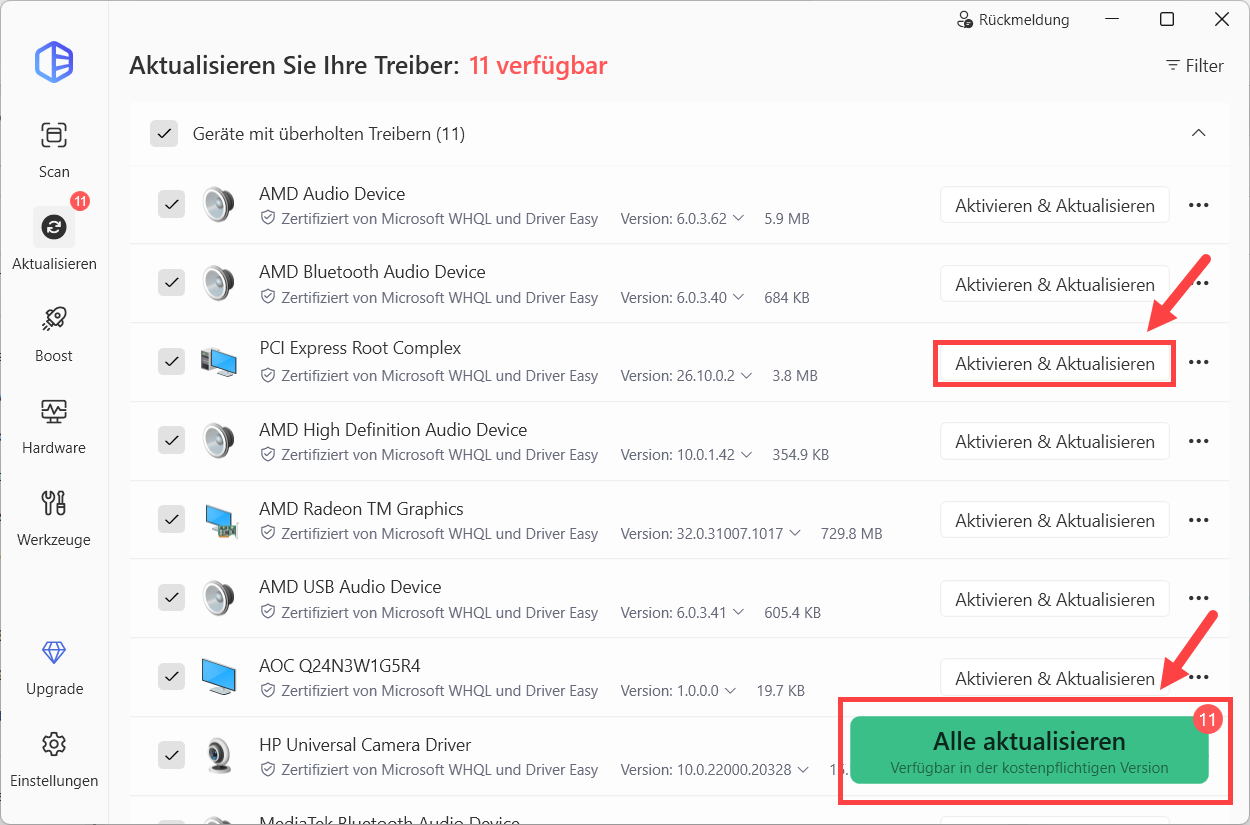The width and height of the screenshot is (1250, 825).
Task: Click the AOC Q24N3W1G5R4 monitor icon
Action: click(x=218, y=677)
